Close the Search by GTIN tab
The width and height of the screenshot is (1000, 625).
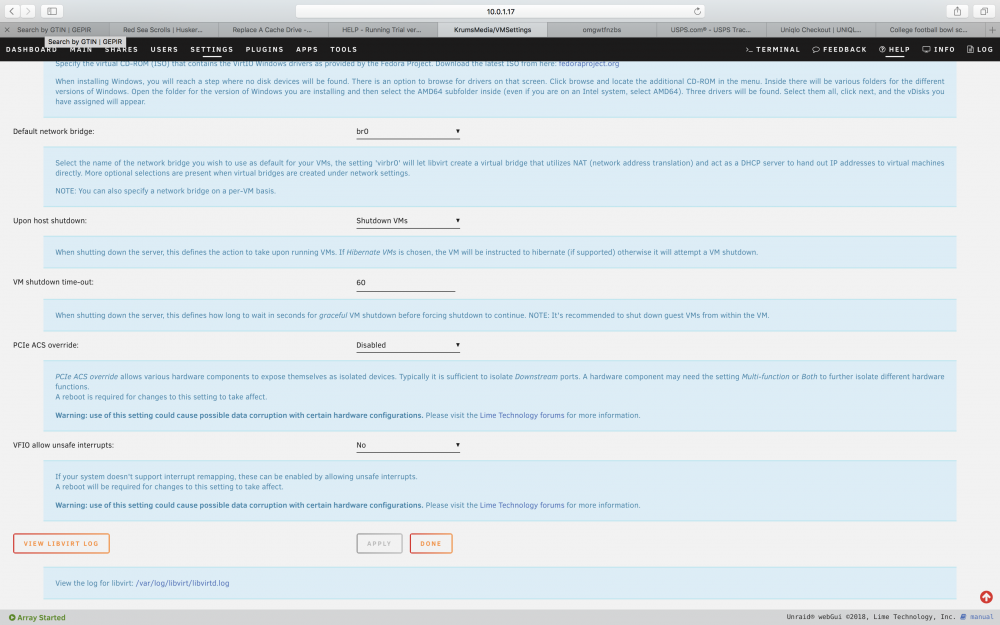(x=7, y=29)
